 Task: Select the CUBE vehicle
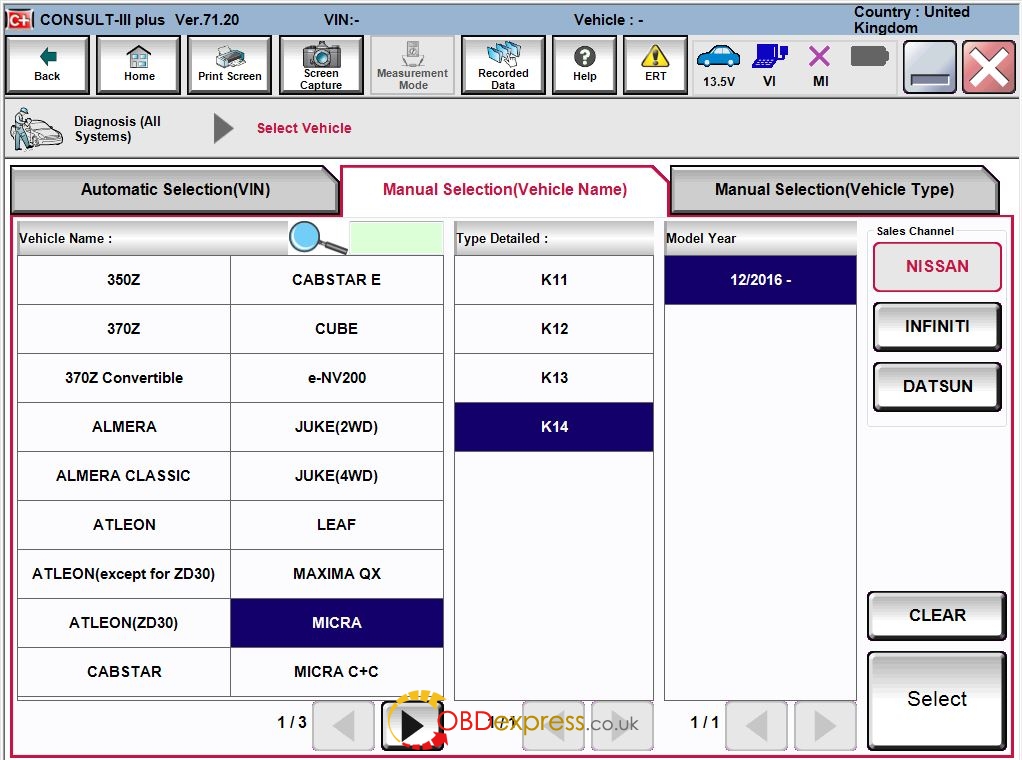point(336,329)
